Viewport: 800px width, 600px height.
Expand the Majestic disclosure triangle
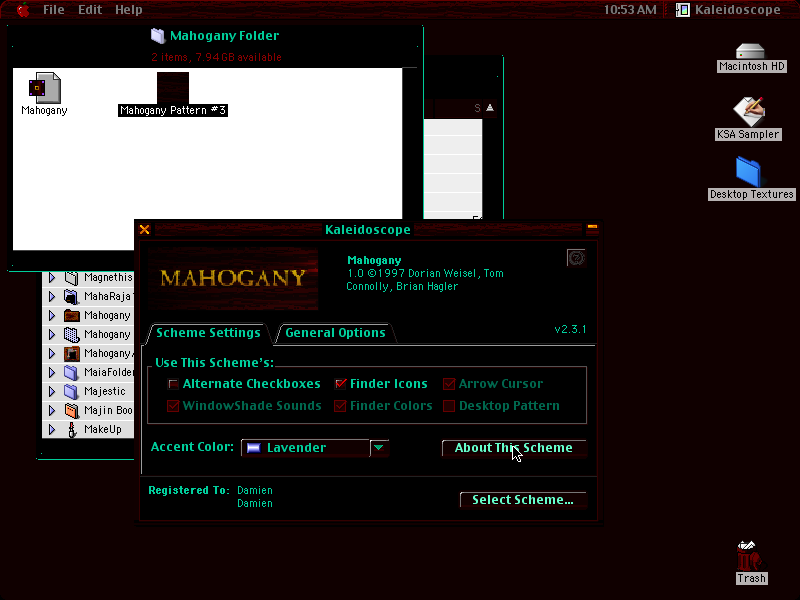coord(52,391)
